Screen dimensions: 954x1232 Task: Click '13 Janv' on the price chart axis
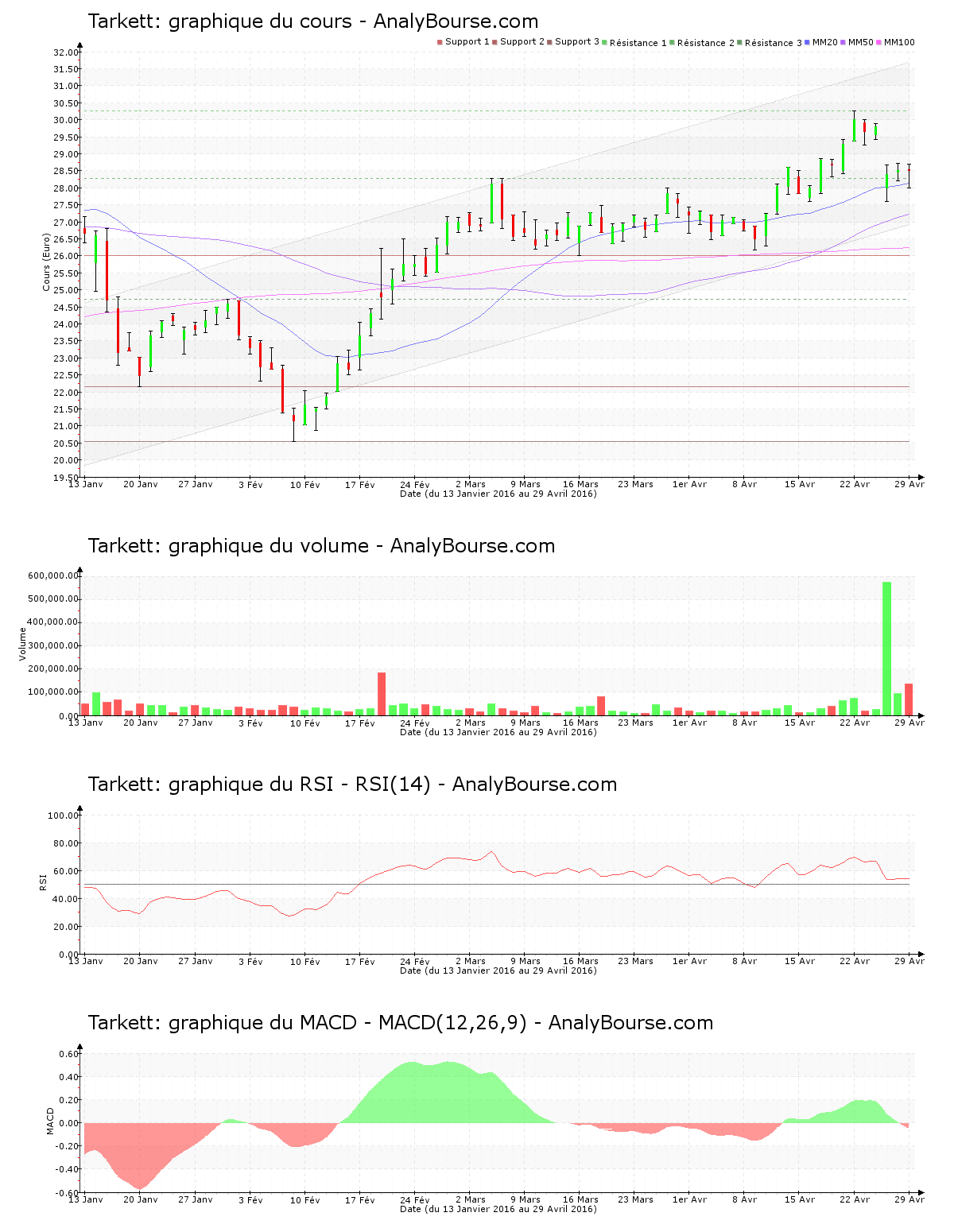coord(86,484)
